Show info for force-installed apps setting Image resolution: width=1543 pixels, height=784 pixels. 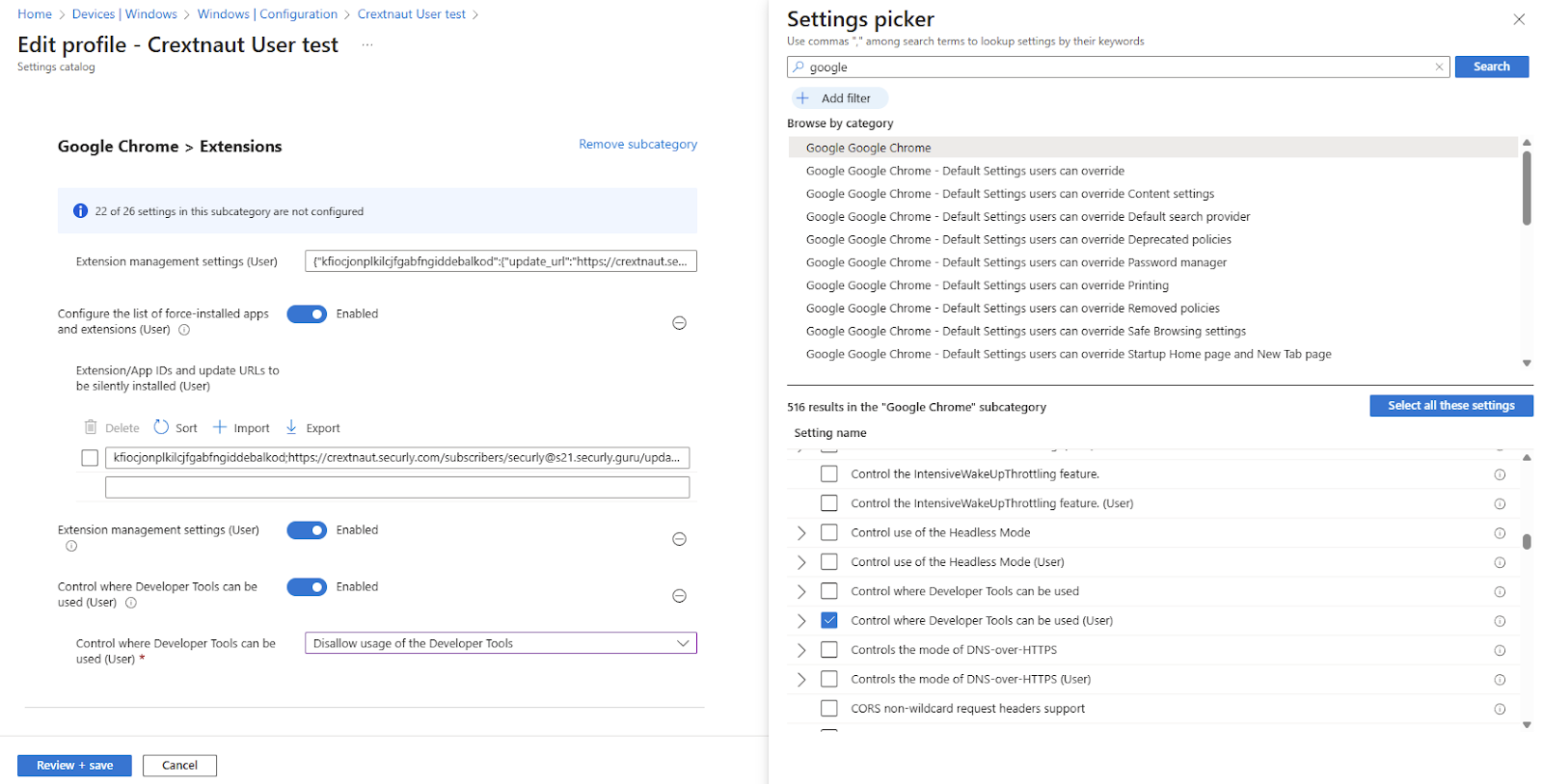[184, 330]
